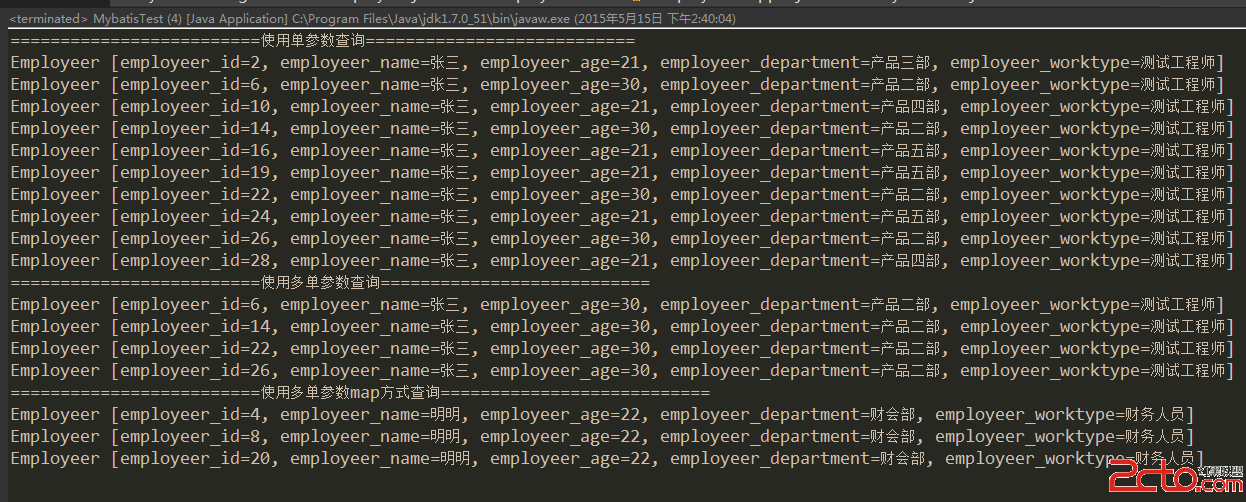Click the output row with employeer_id=16
Image resolution: width=1246 pixels, height=502 pixels.
pos(622,151)
